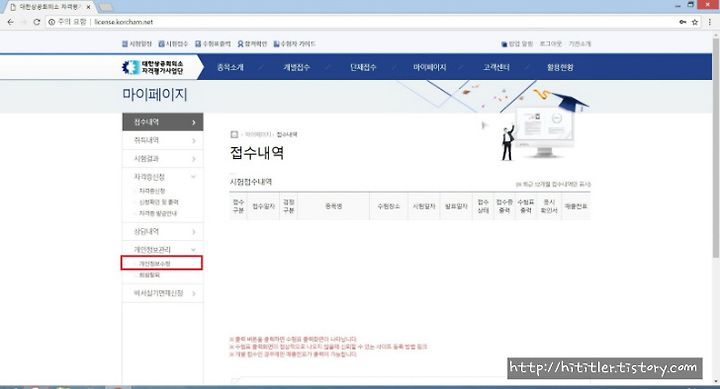Screen dimensions: 720x389
Task: Close the 대한상공회의소 browser tab
Action: pos(88,7)
